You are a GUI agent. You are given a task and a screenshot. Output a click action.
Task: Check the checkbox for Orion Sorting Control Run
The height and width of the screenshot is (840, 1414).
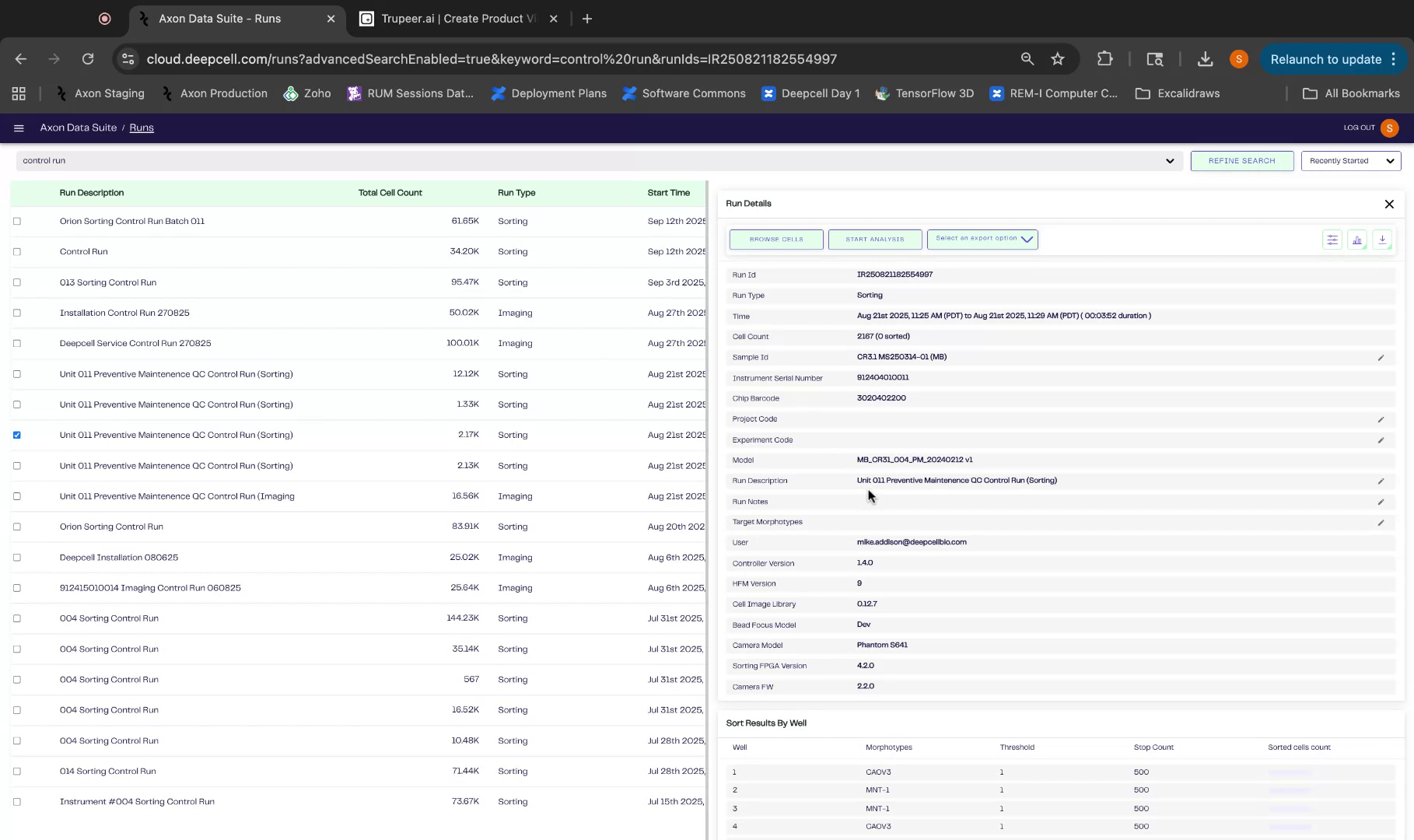[17, 527]
